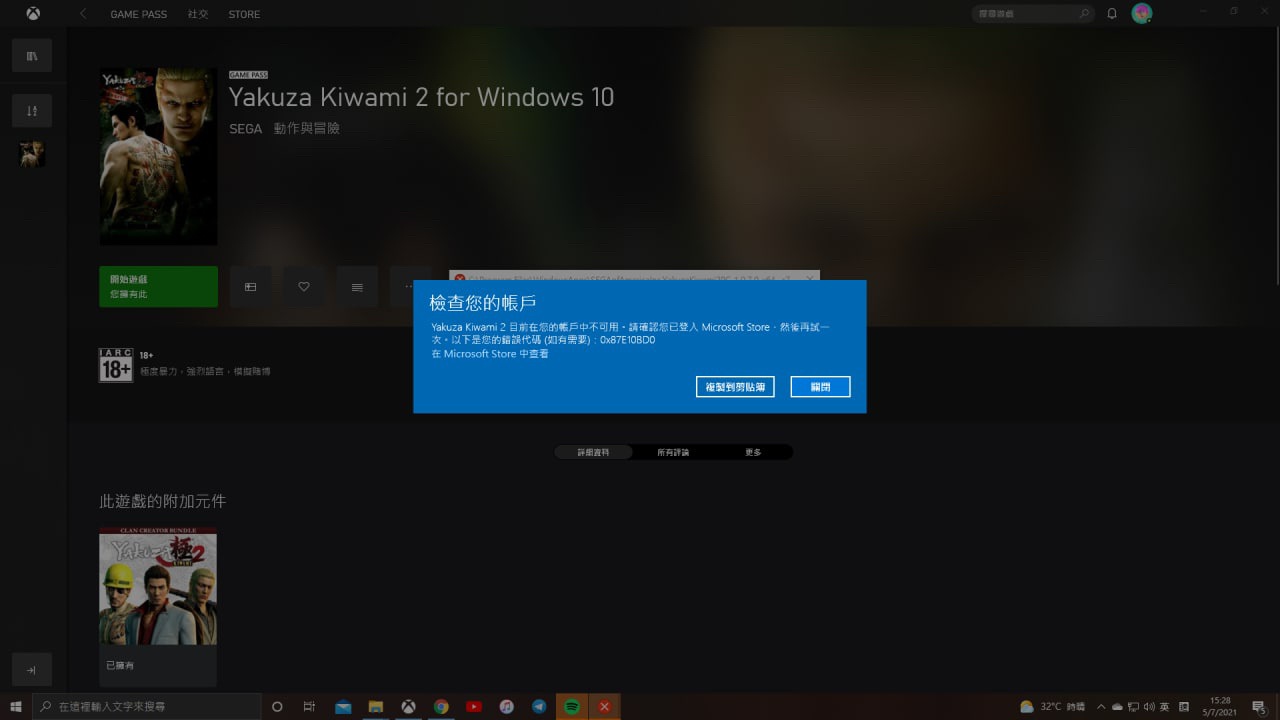Click the Xbox logo home icon
The image size is (1280, 720).
(33, 14)
